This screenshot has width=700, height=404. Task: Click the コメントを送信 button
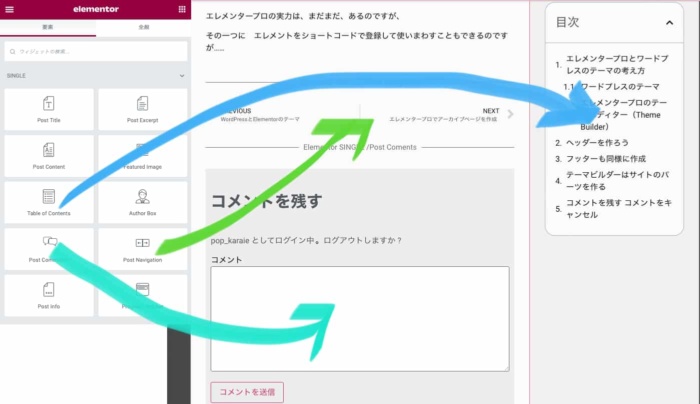click(x=247, y=392)
